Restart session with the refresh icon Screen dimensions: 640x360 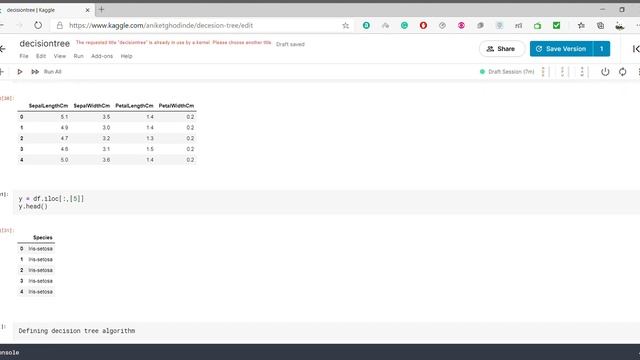[622, 72]
